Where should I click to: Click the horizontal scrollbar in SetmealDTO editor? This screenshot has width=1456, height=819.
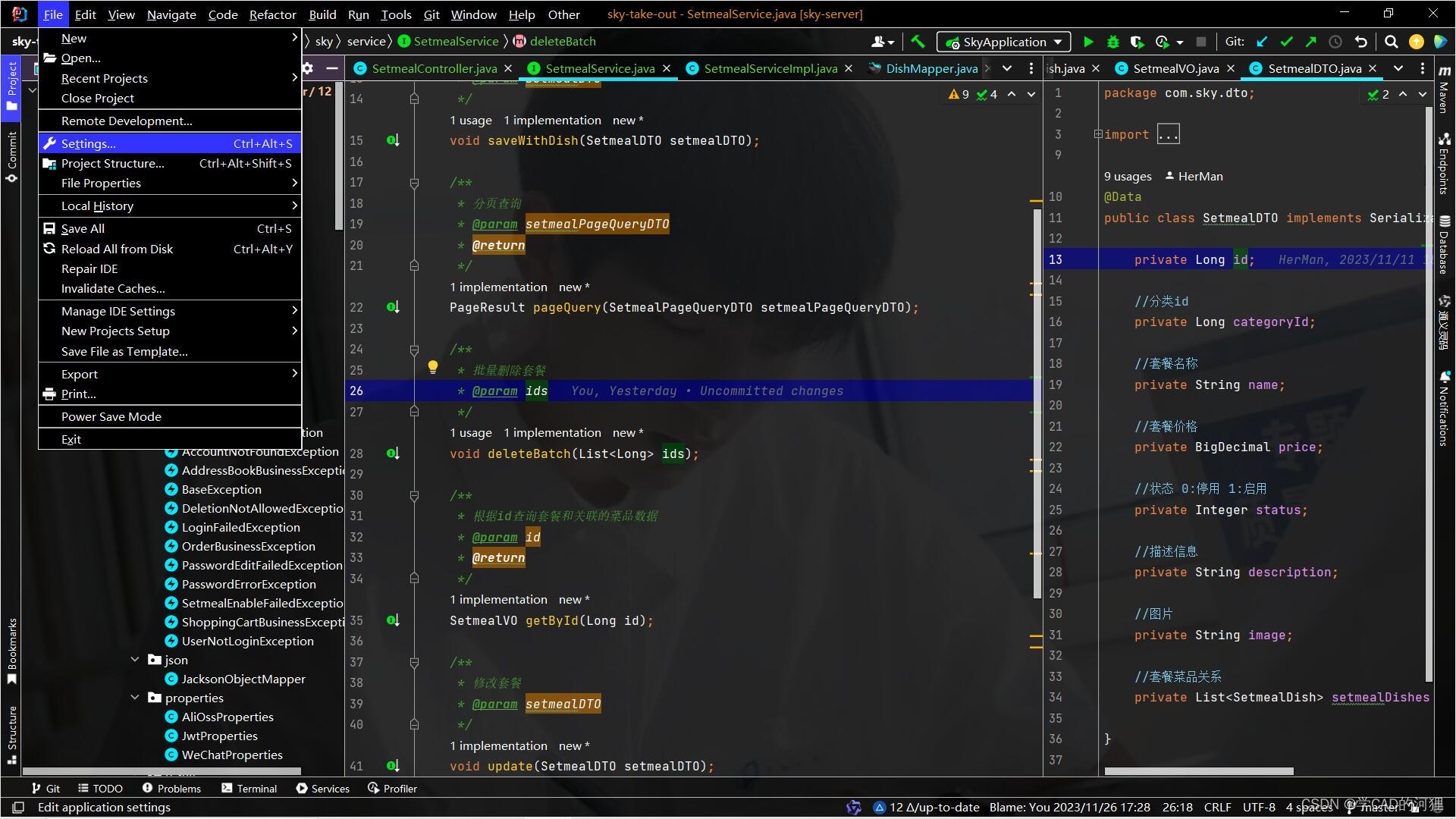tap(1198, 771)
